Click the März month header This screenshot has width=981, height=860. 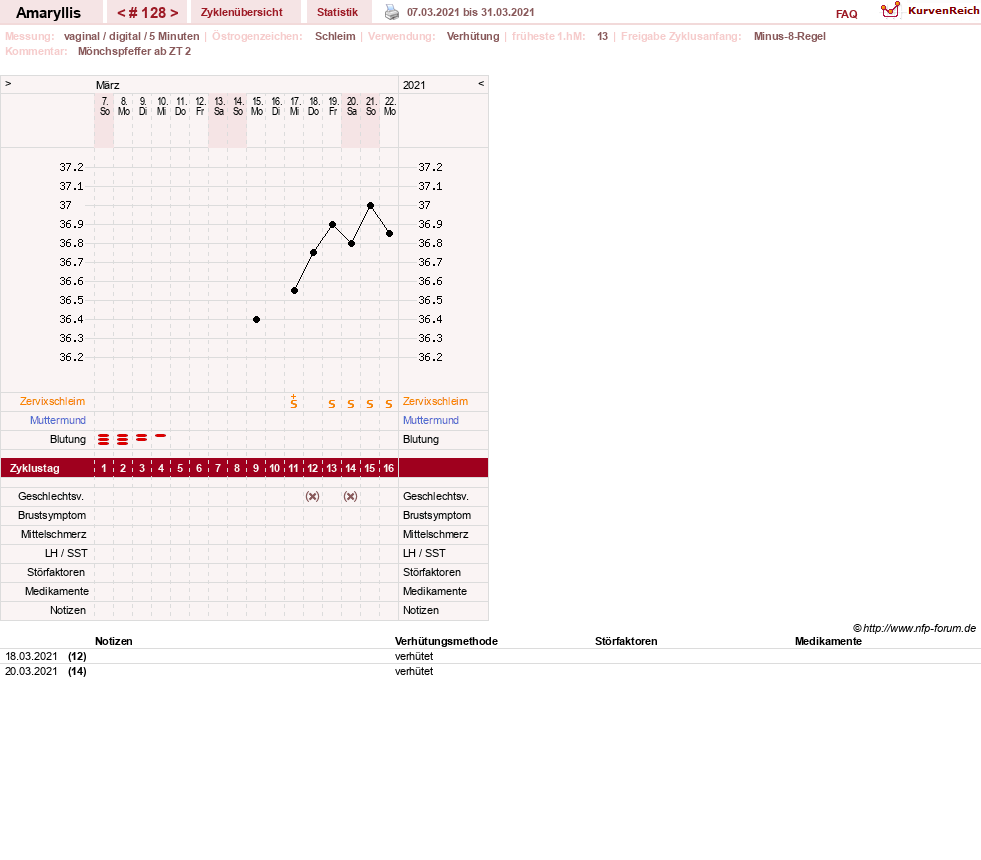coord(108,85)
